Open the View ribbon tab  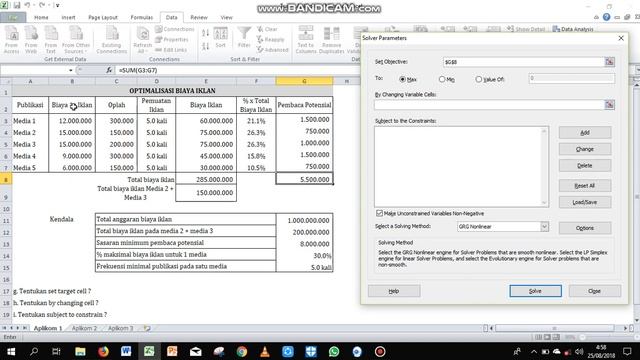point(227,18)
